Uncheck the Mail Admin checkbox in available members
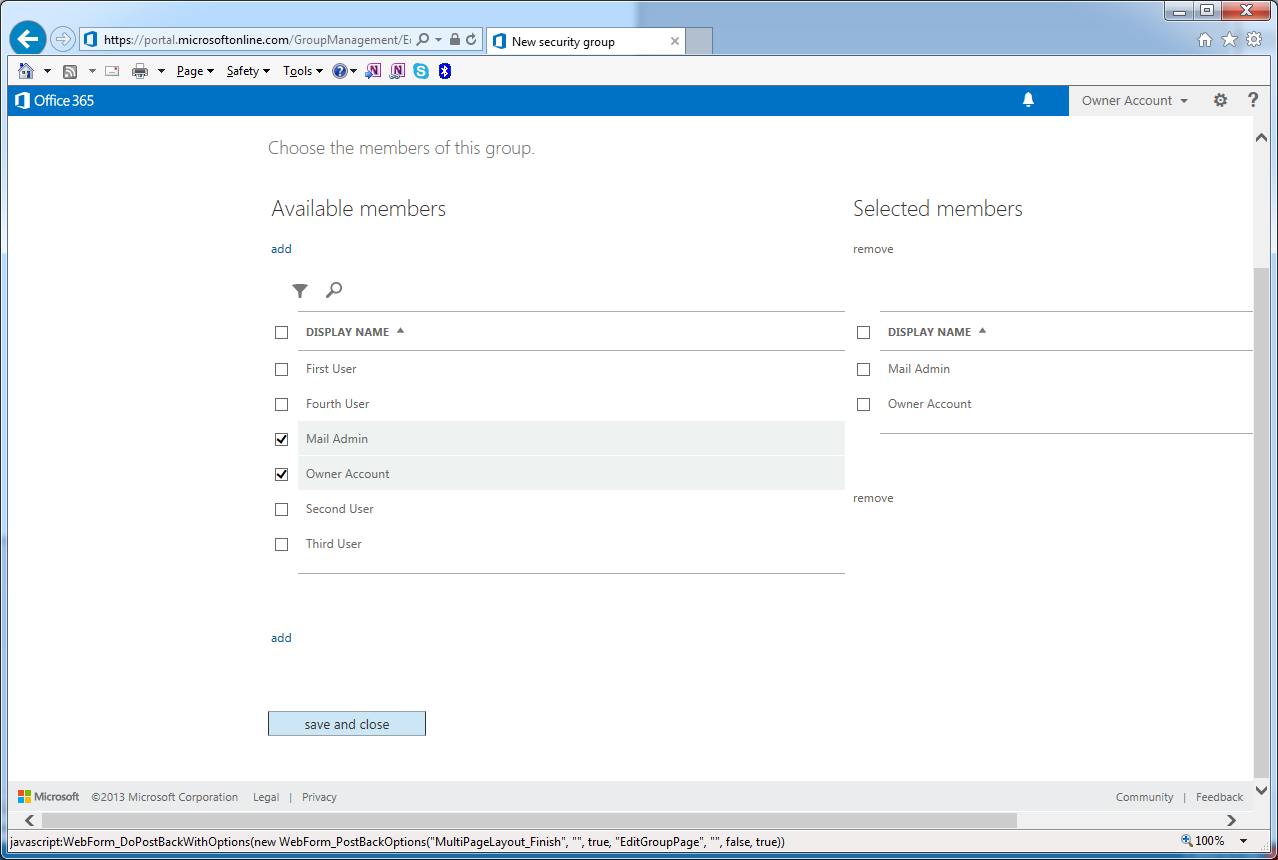The image size is (1278, 860). 281,439
